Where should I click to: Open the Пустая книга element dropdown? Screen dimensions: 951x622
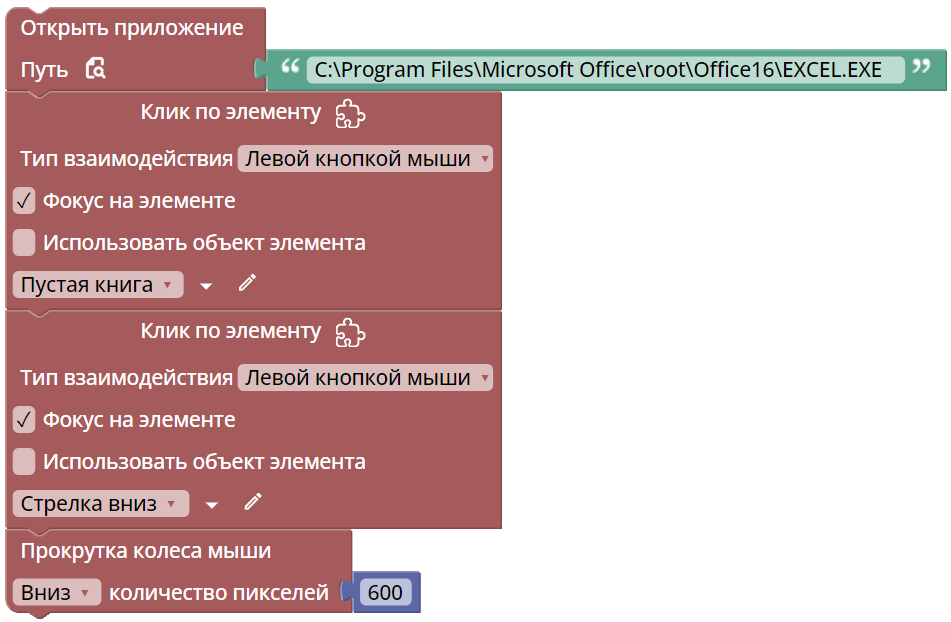coord(97,284)
